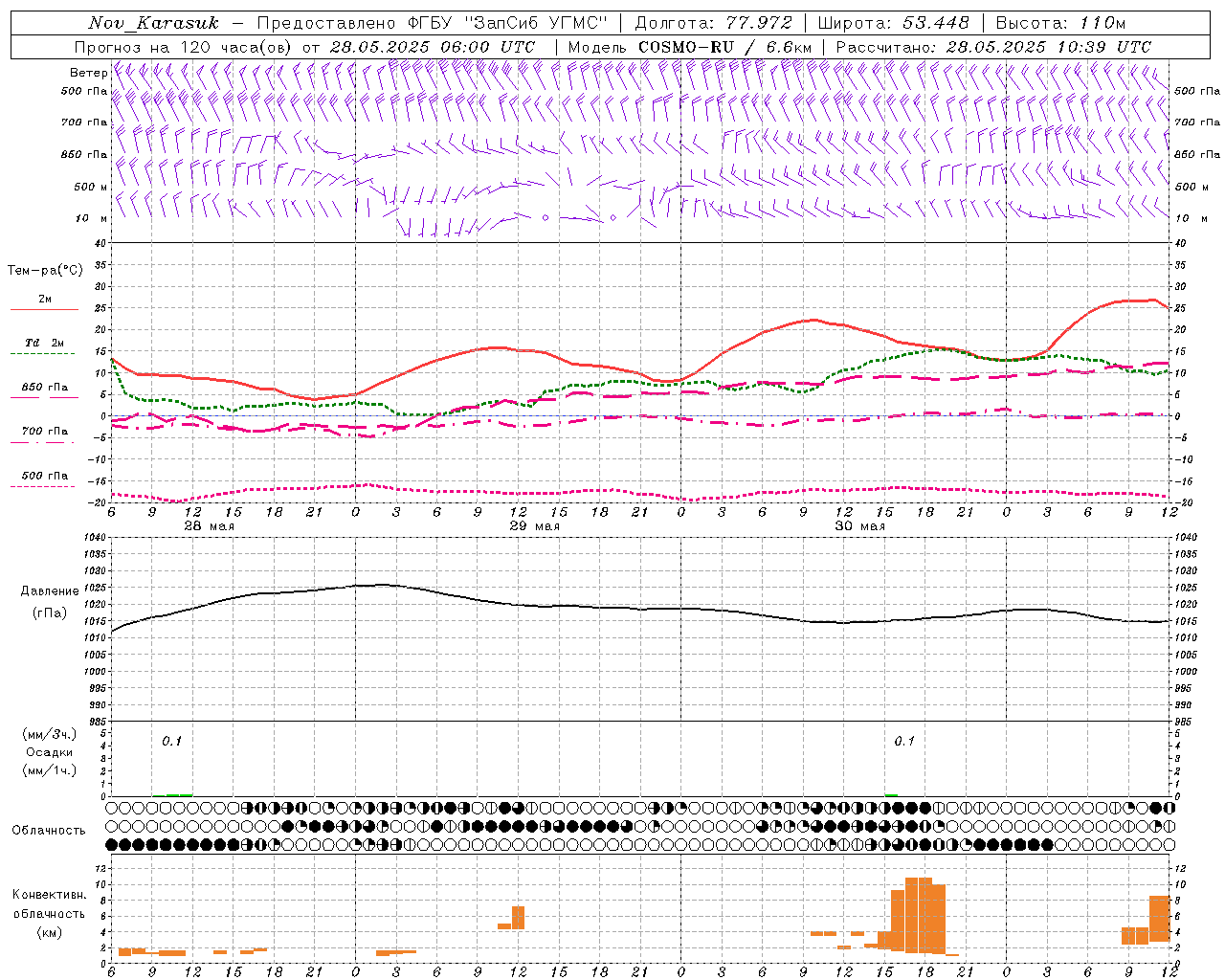The height and width of the screenshot is (980, 1225).
Task: Select the provider text ФГБУ "ЗапСиб УГМС"
Action: coord(509,23)
